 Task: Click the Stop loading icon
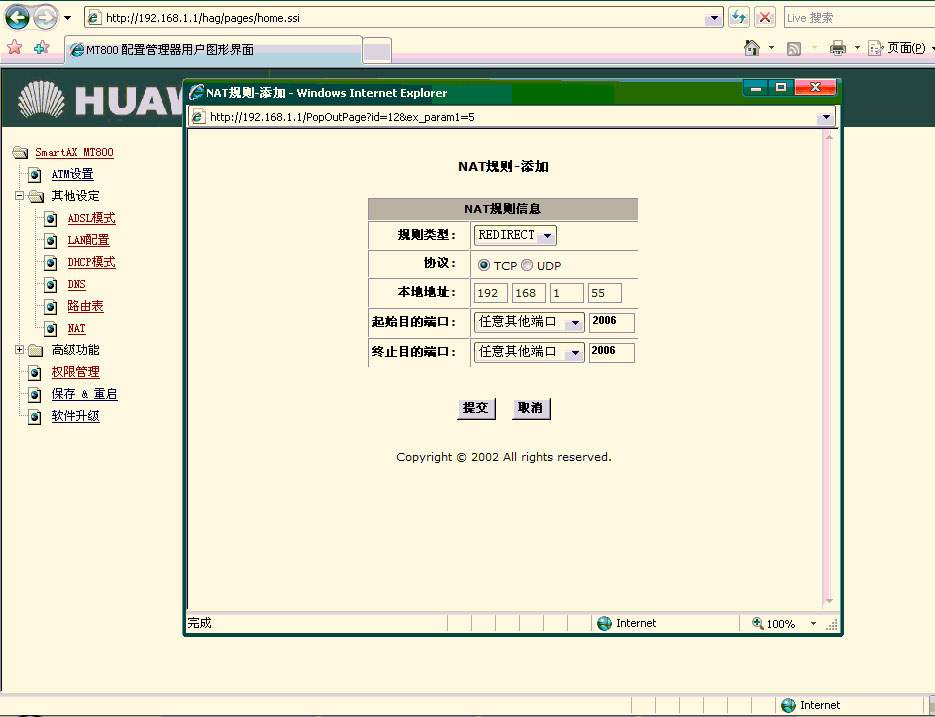coord(765,17)
